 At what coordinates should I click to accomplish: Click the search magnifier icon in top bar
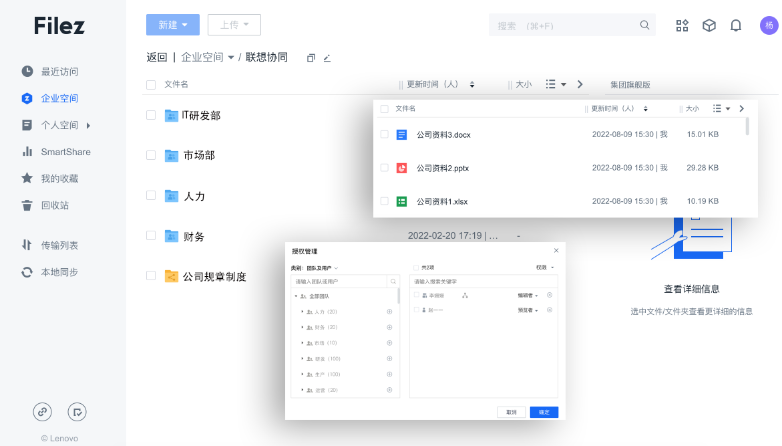point(644,25)
